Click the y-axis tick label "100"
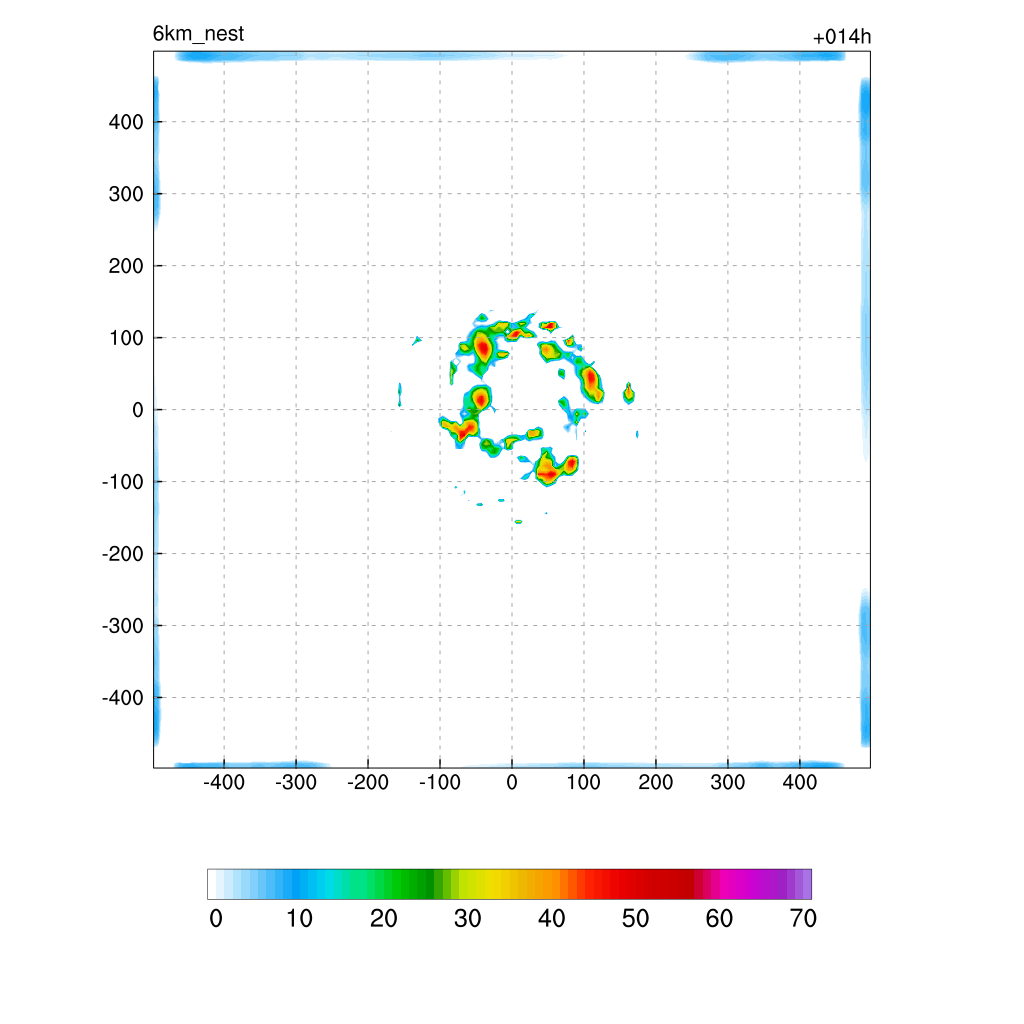Viewport: 1024px width, 1024px height. click(x=126, y=338)
